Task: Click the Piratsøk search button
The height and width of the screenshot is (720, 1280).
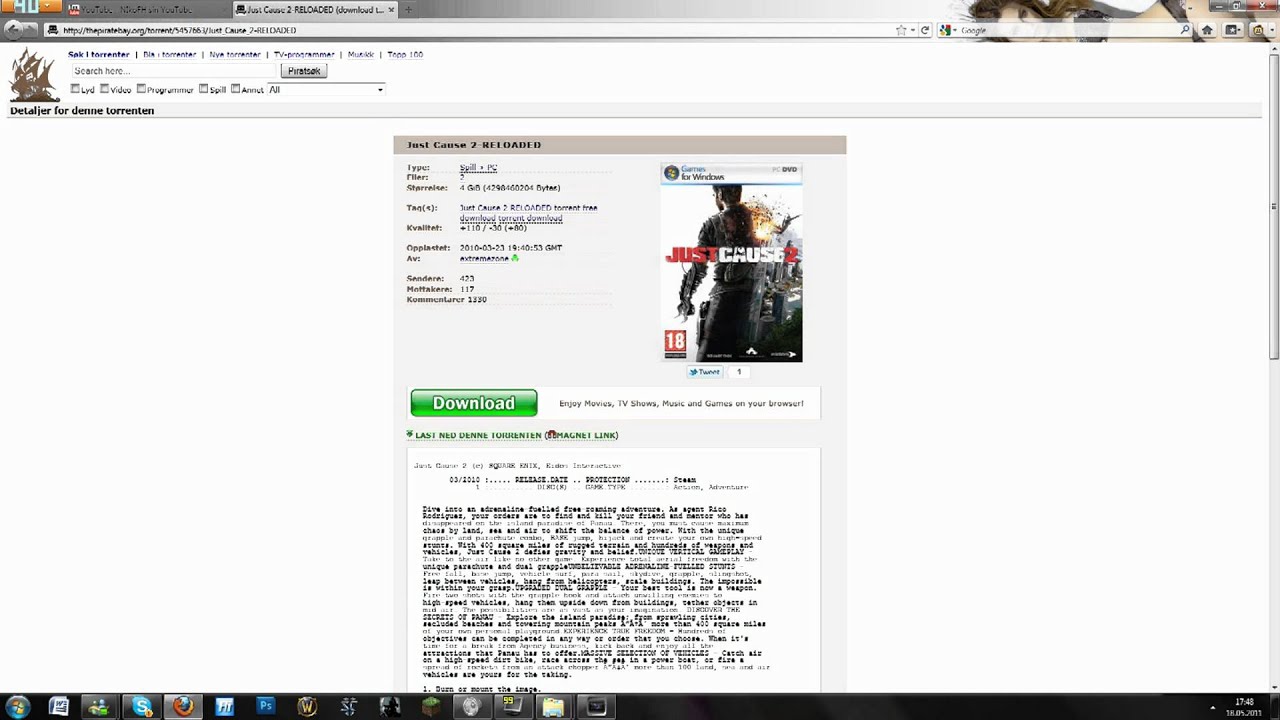Action: [304, 71]
